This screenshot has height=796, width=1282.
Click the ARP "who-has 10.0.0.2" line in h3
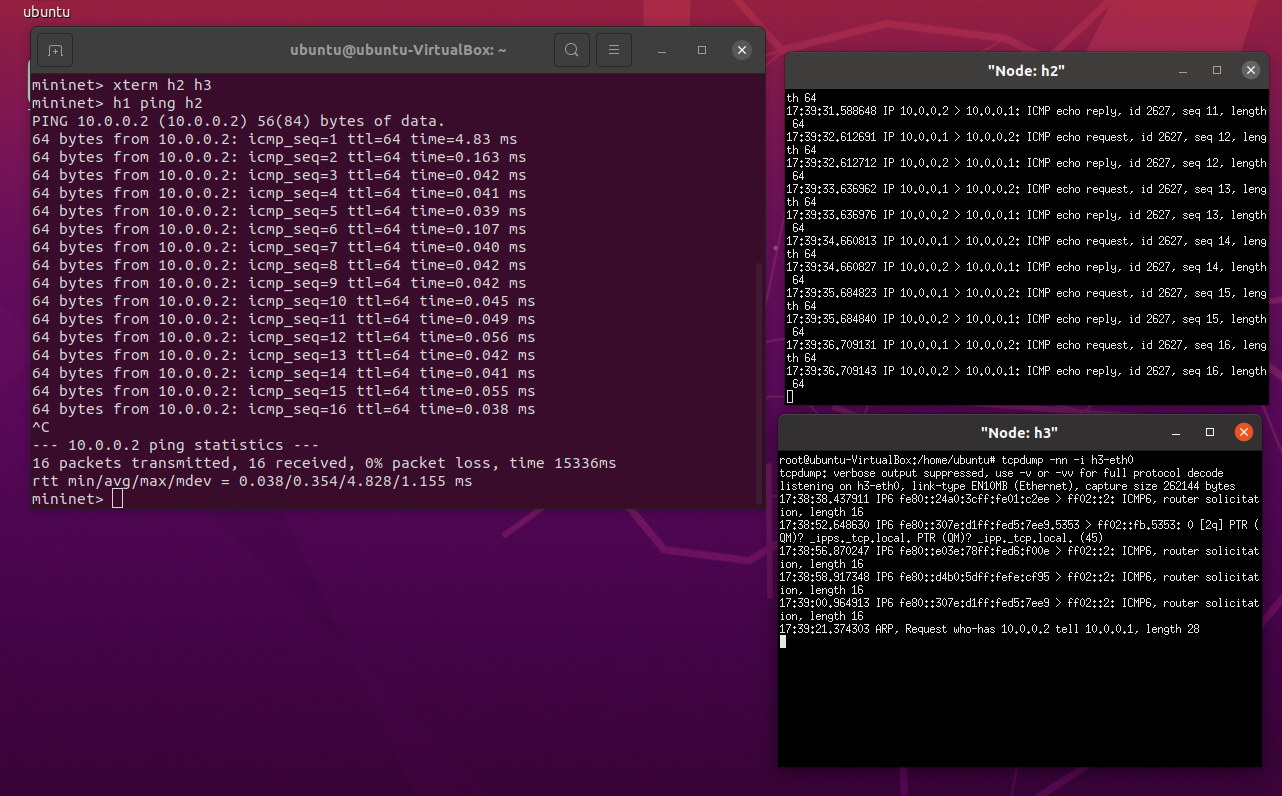pos(990,629)
